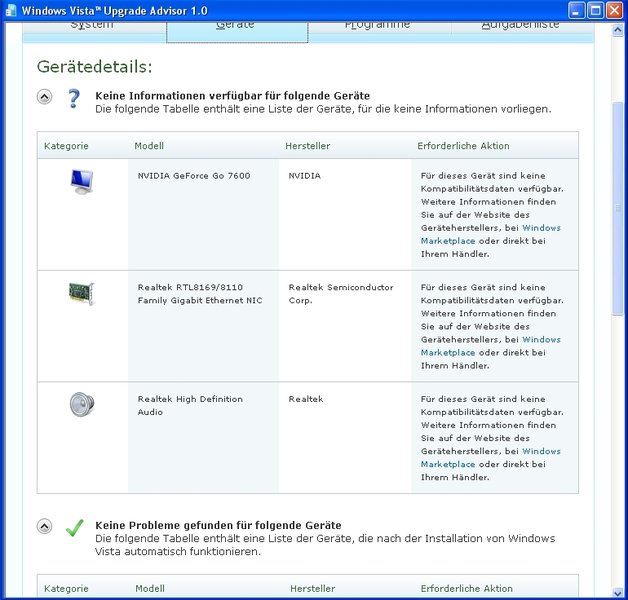Collapse the 'Keine Probleme gefunden' section
628x600 pixels.
coord(44,526)
